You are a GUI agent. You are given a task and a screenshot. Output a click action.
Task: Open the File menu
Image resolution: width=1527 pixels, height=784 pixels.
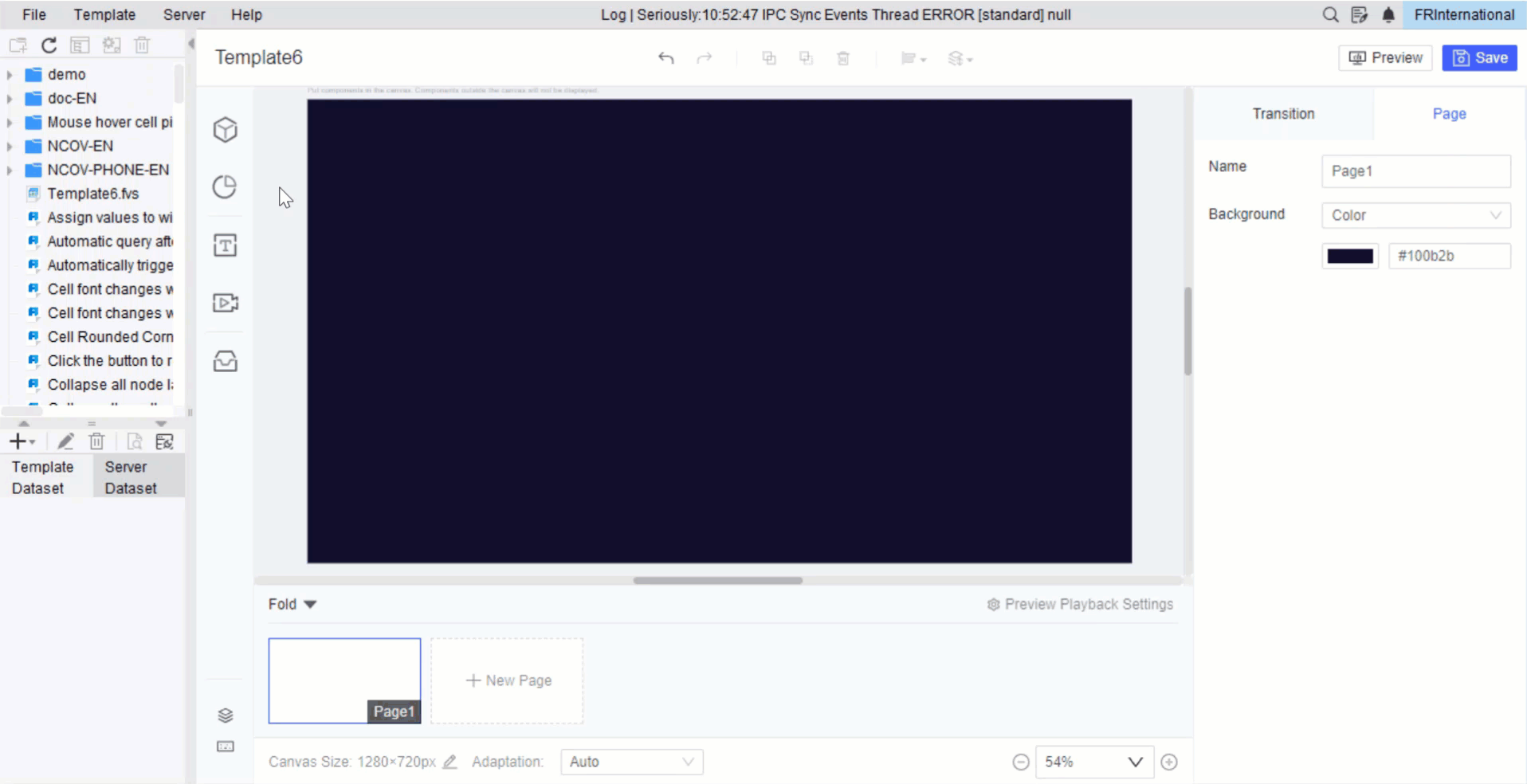tap(34, 14)
